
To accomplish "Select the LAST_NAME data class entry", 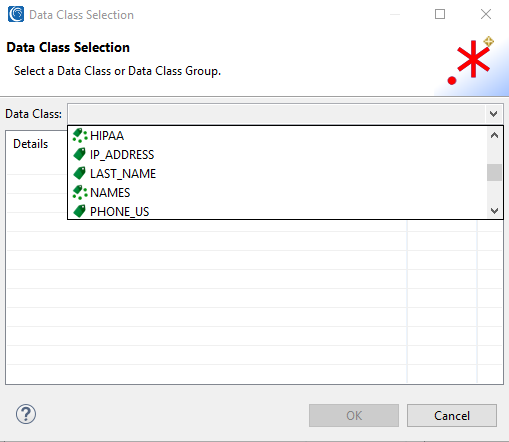I will click(123, 174).
